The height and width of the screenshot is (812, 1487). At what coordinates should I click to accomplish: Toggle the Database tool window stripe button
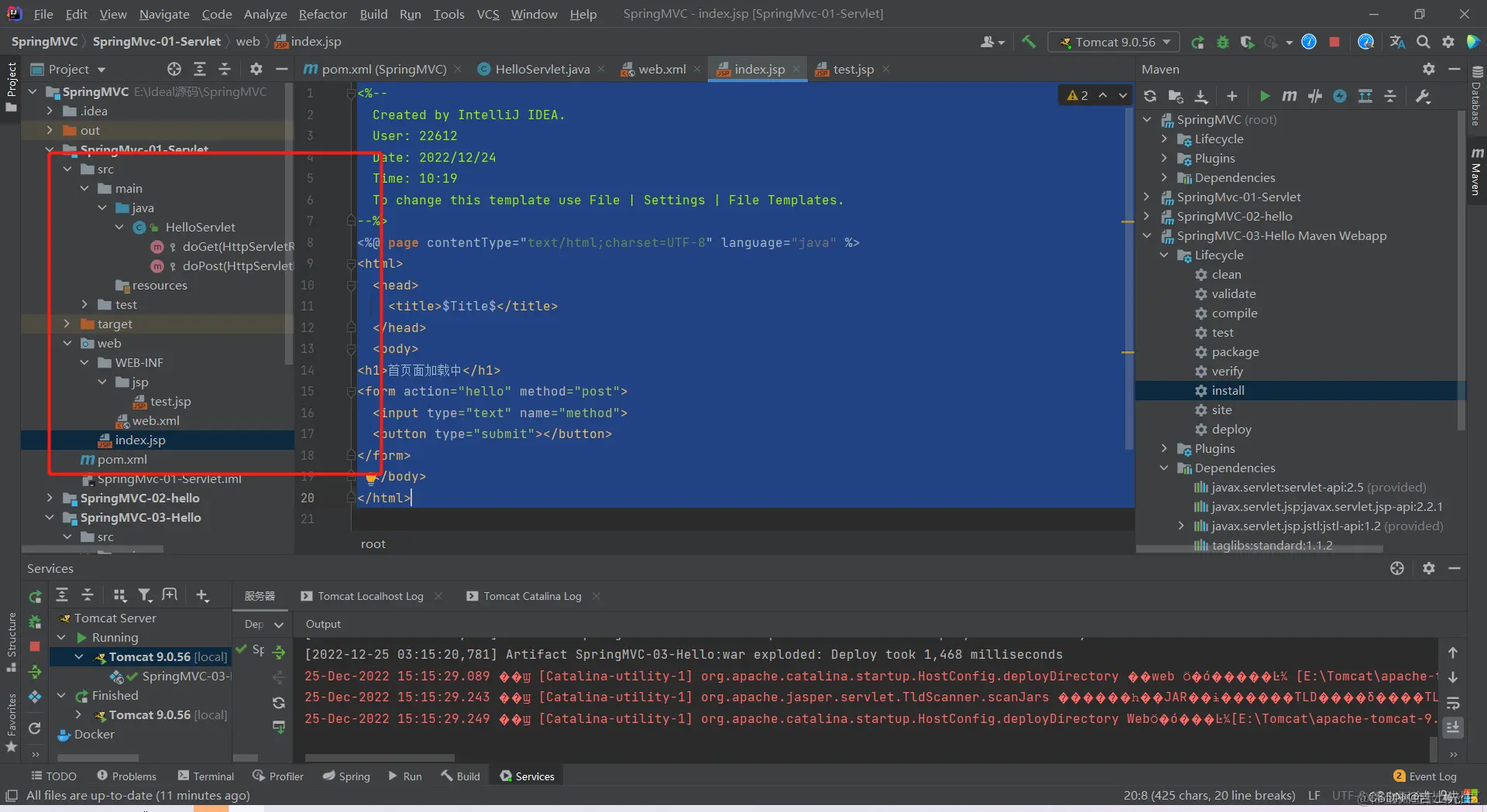1477,96
